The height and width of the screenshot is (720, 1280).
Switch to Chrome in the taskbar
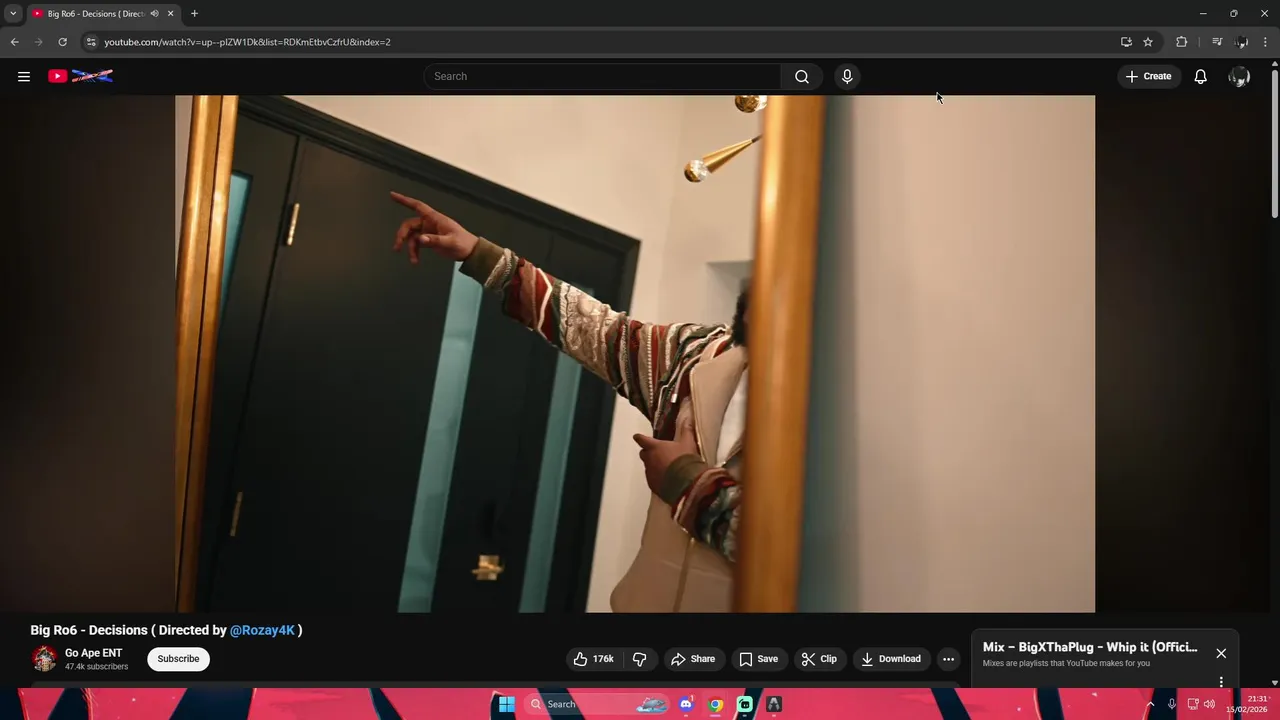coord(715,704)
